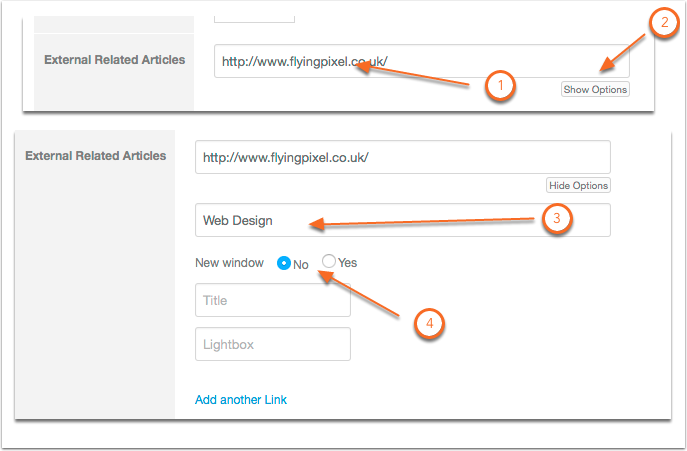Click the orange step 3 annotation circle
The width and height of the screenshot is (687, 451).
pos(556,218)
